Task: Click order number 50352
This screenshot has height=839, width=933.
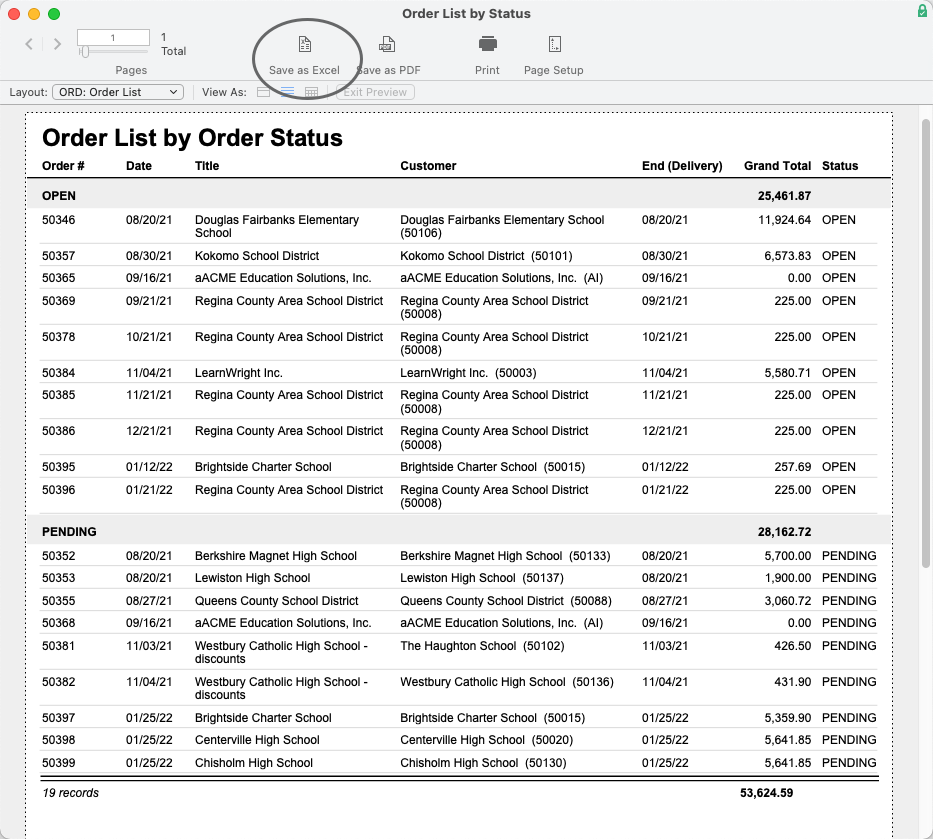Action: pyautogui.click(x=58, y=556)
